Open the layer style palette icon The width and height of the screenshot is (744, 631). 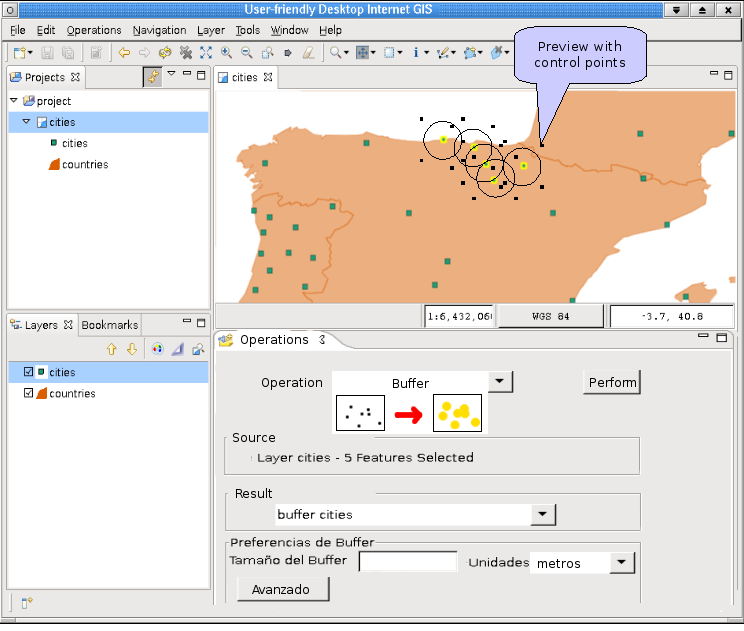(x=158, y=350)
